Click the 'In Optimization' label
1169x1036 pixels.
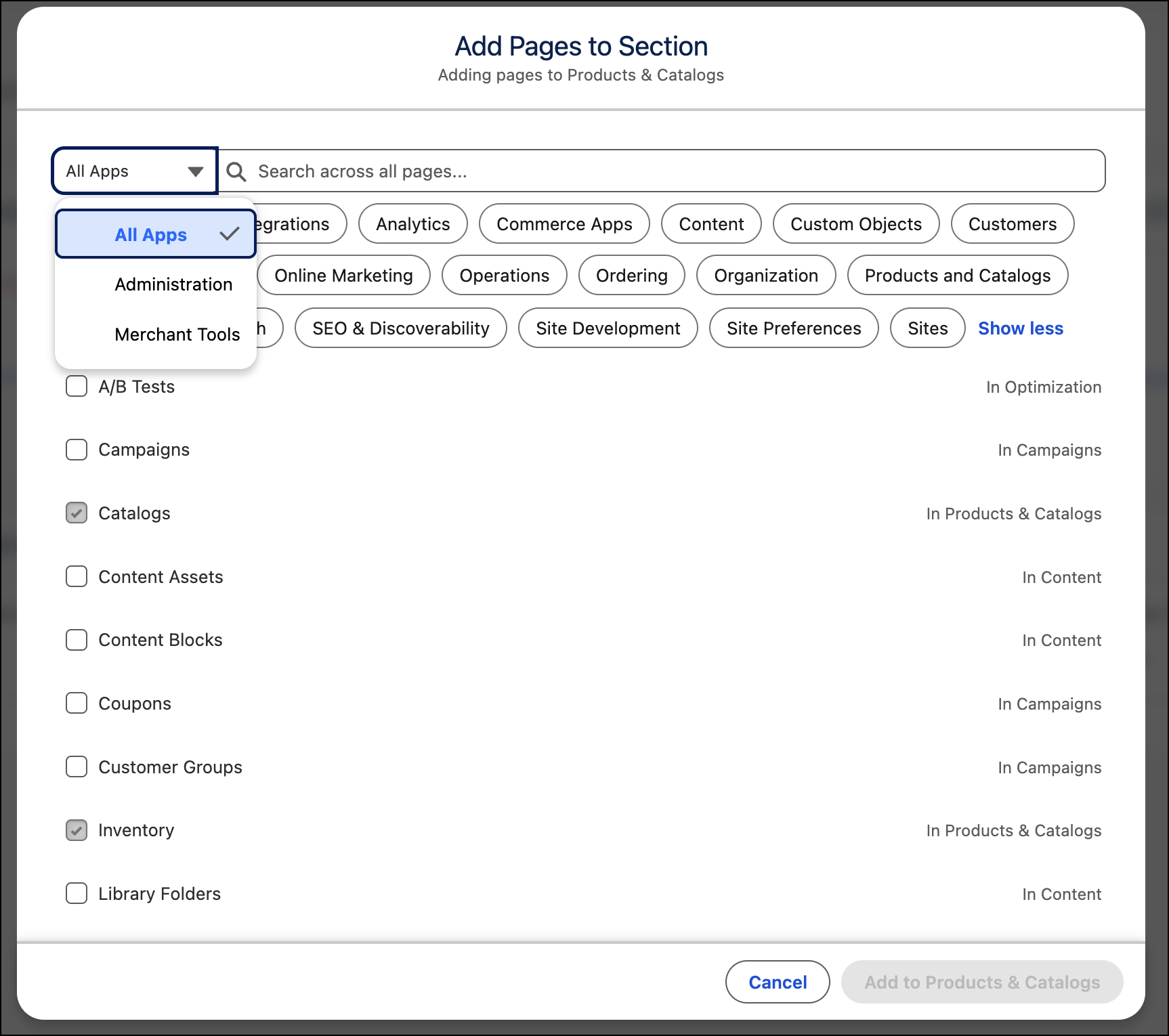click(x=1044, y=387)
